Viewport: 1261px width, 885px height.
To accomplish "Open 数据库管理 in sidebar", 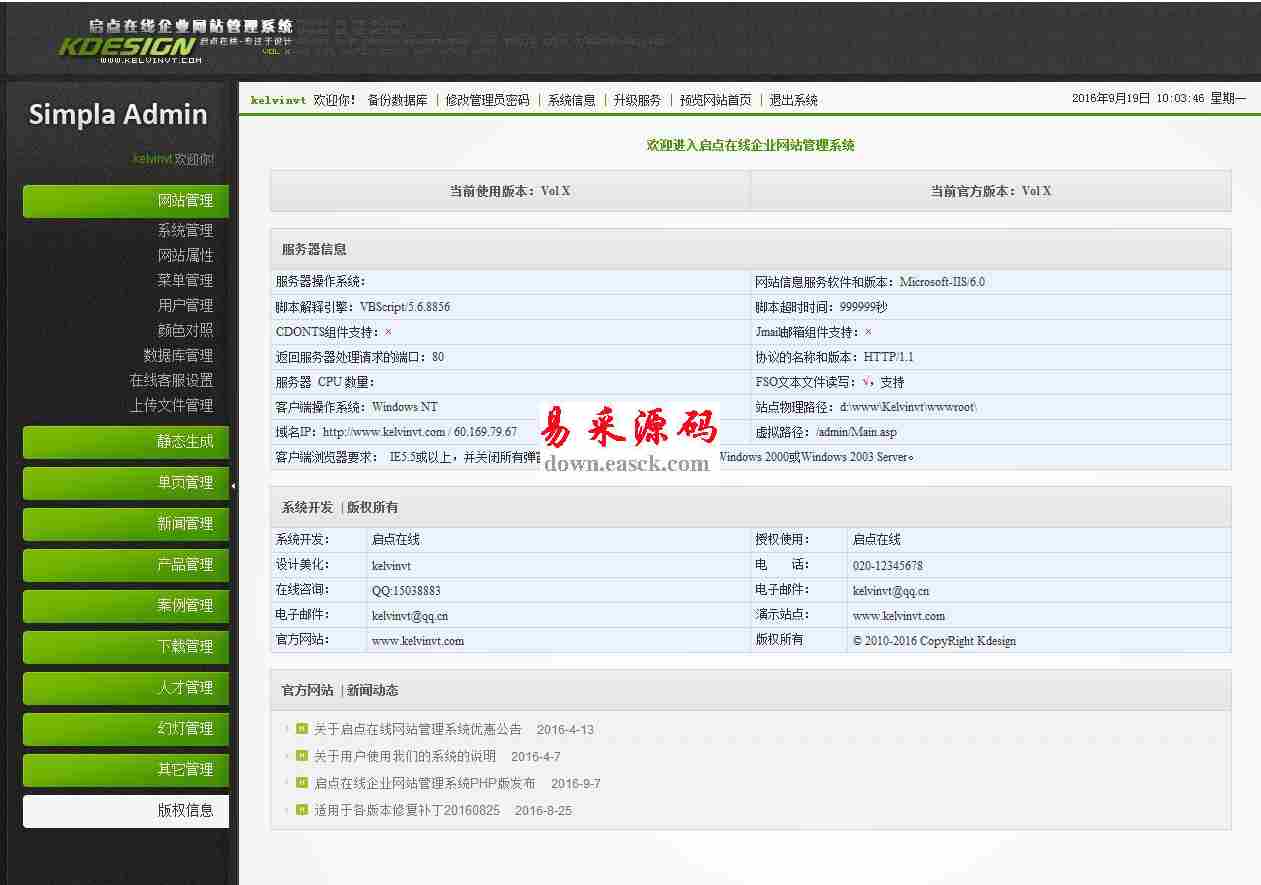I will tap(178, 355).
